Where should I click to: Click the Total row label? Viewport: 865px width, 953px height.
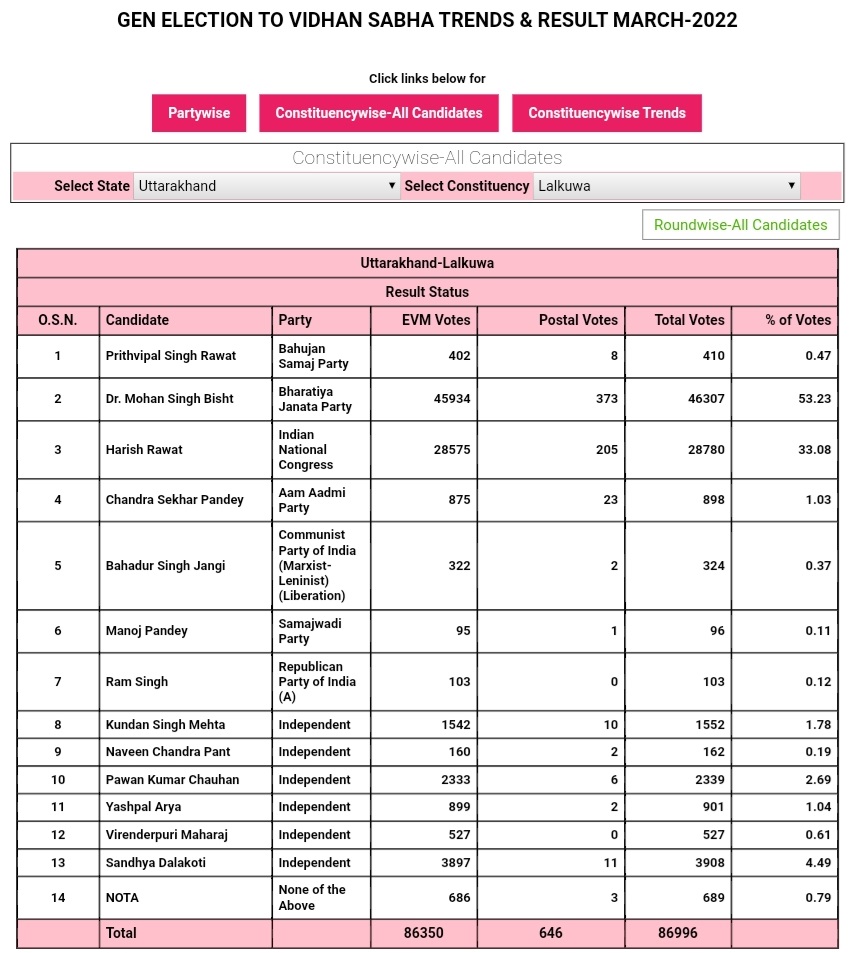[x=121, y=933]
